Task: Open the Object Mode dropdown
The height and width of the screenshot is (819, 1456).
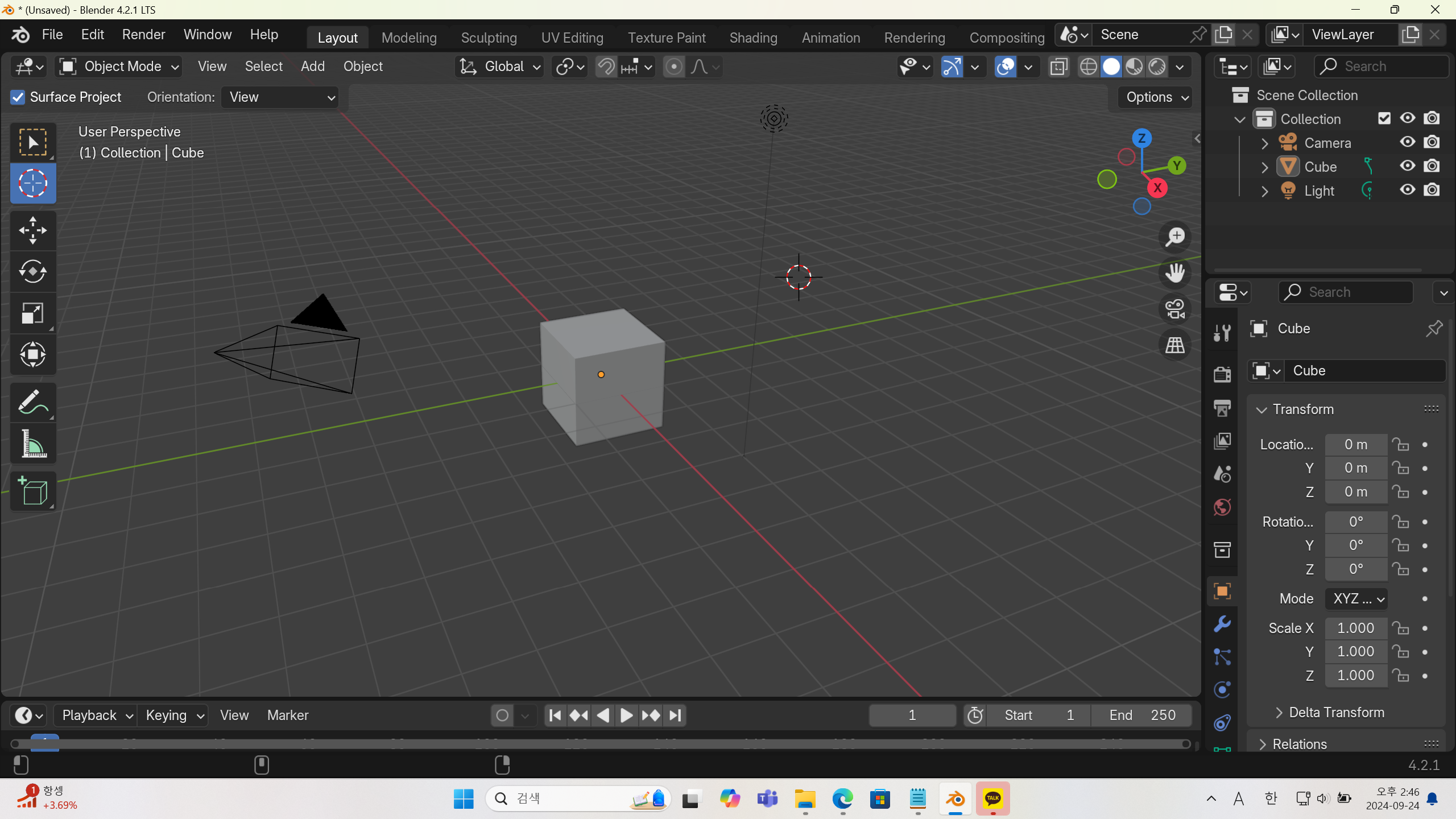Action: pos(119,67)
